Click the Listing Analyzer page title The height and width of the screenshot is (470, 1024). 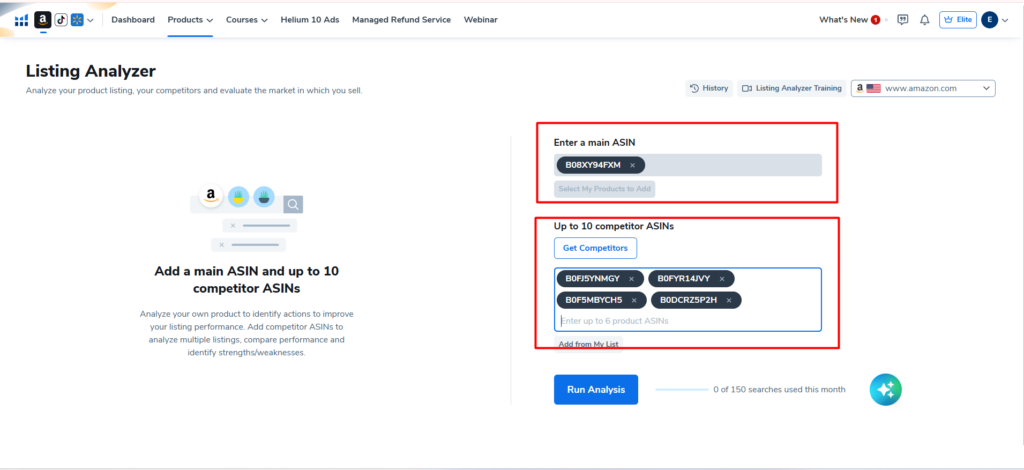[x=91, y=71]
